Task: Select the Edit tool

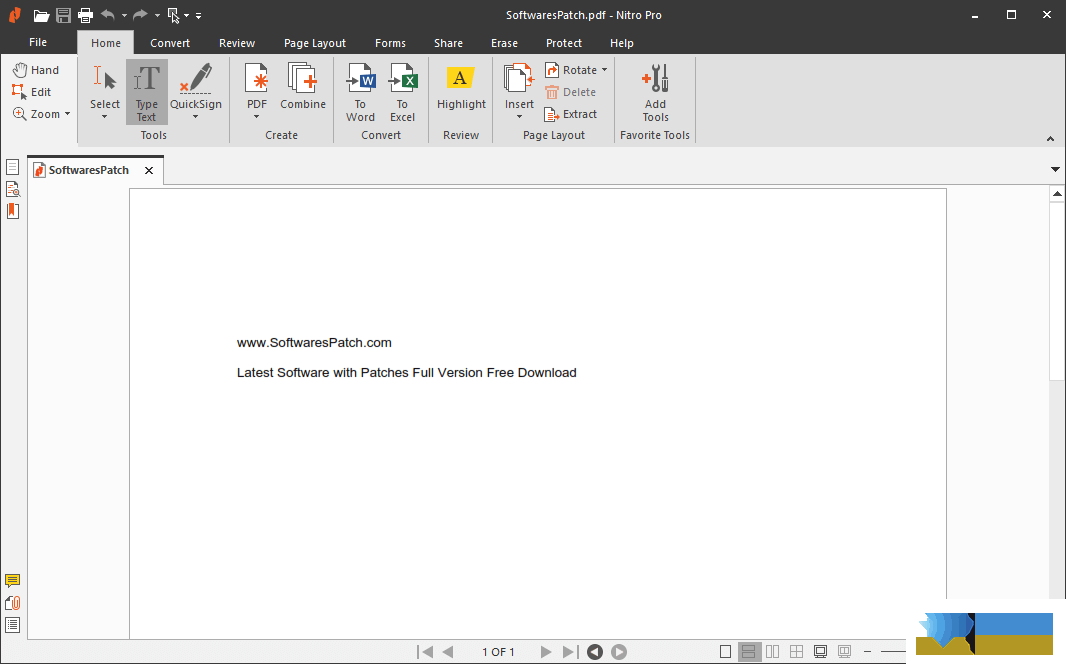Action: coord(31,92)
